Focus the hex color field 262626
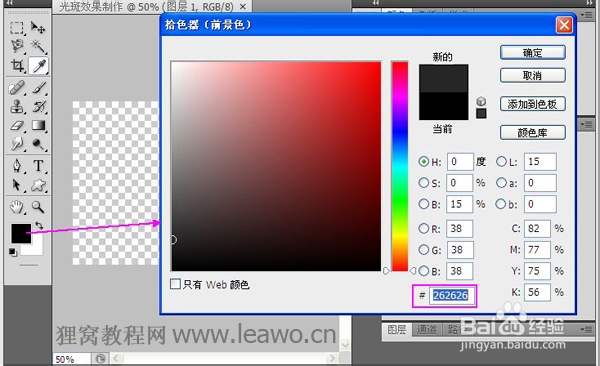Screen dimensions: 600x366 (451, 295)
